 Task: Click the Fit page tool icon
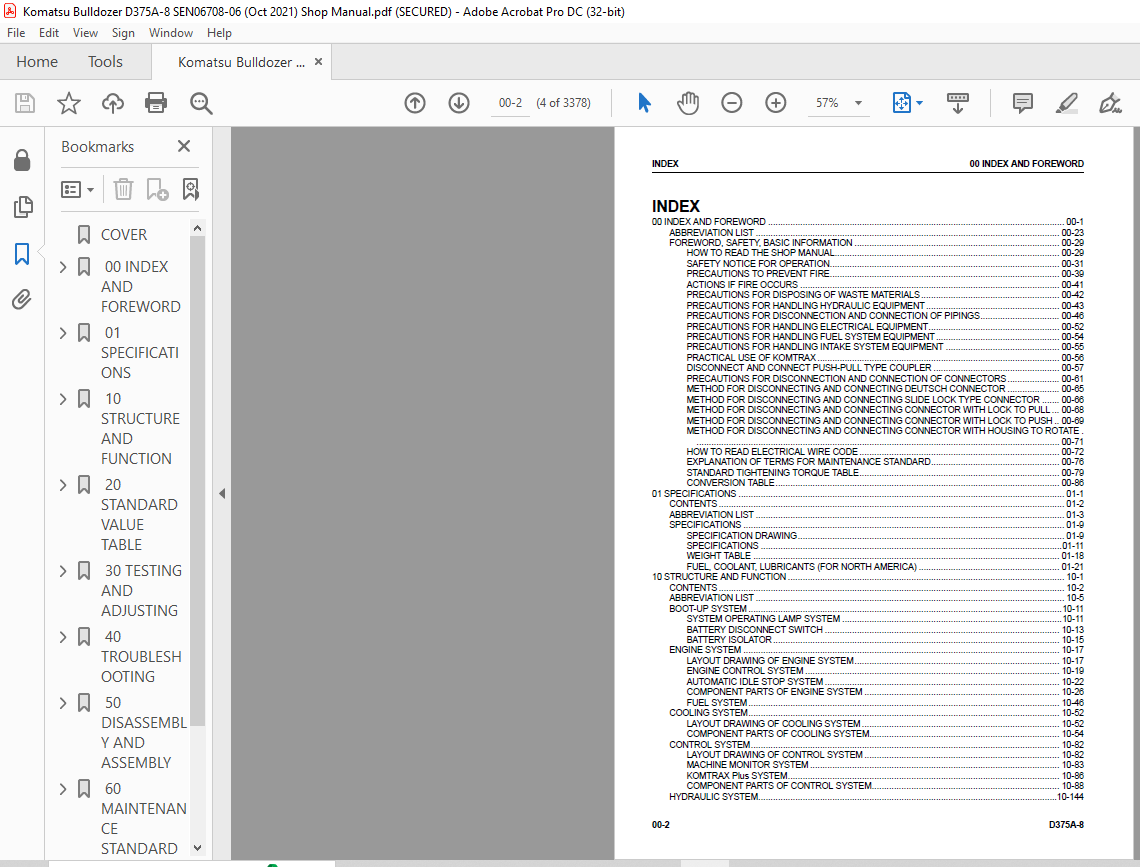tap(902, 103)
